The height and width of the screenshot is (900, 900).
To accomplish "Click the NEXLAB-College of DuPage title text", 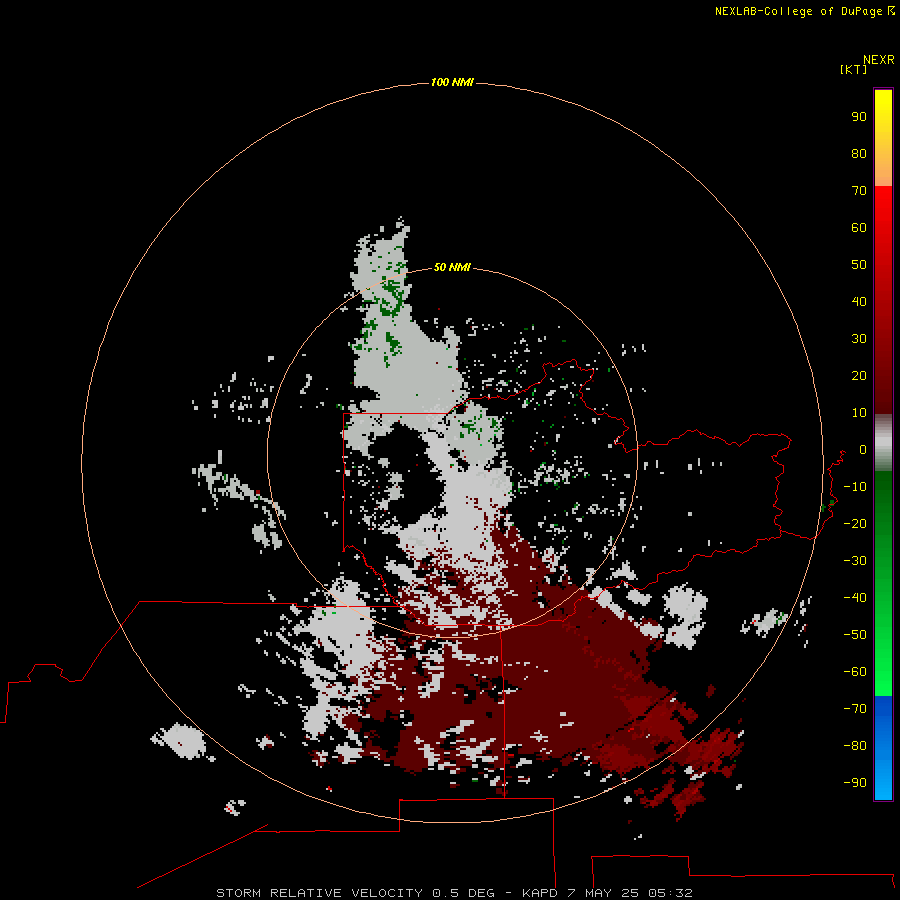I will click(798, 11).
